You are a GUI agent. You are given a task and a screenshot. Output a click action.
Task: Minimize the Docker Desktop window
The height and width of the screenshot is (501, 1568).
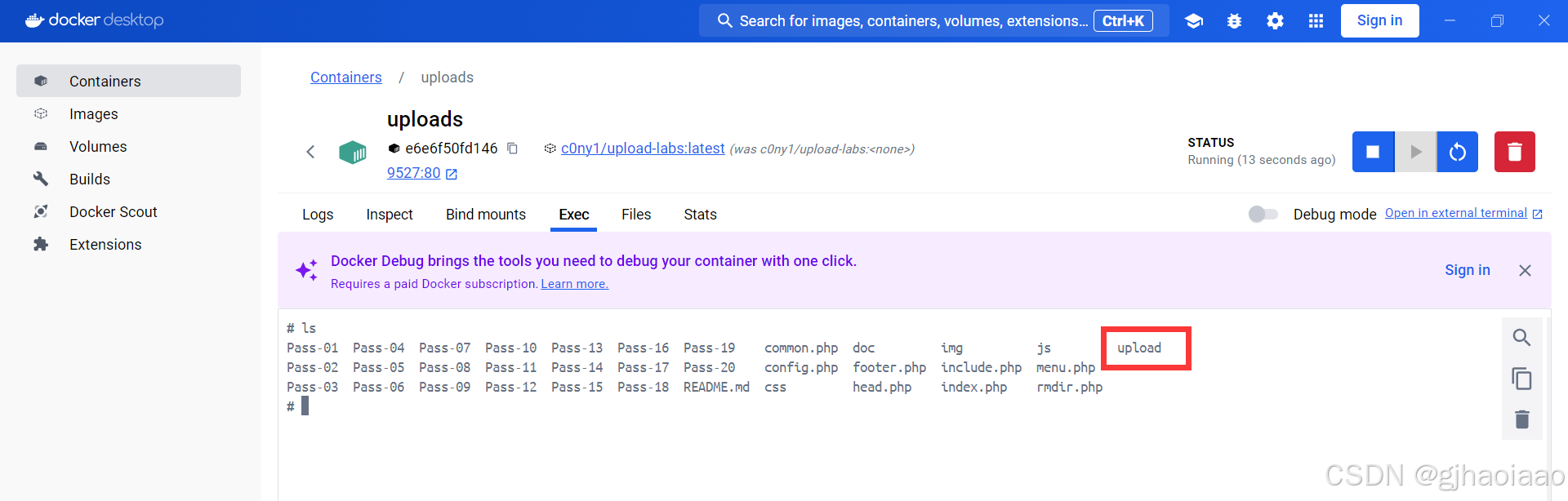pos(1450,21)
